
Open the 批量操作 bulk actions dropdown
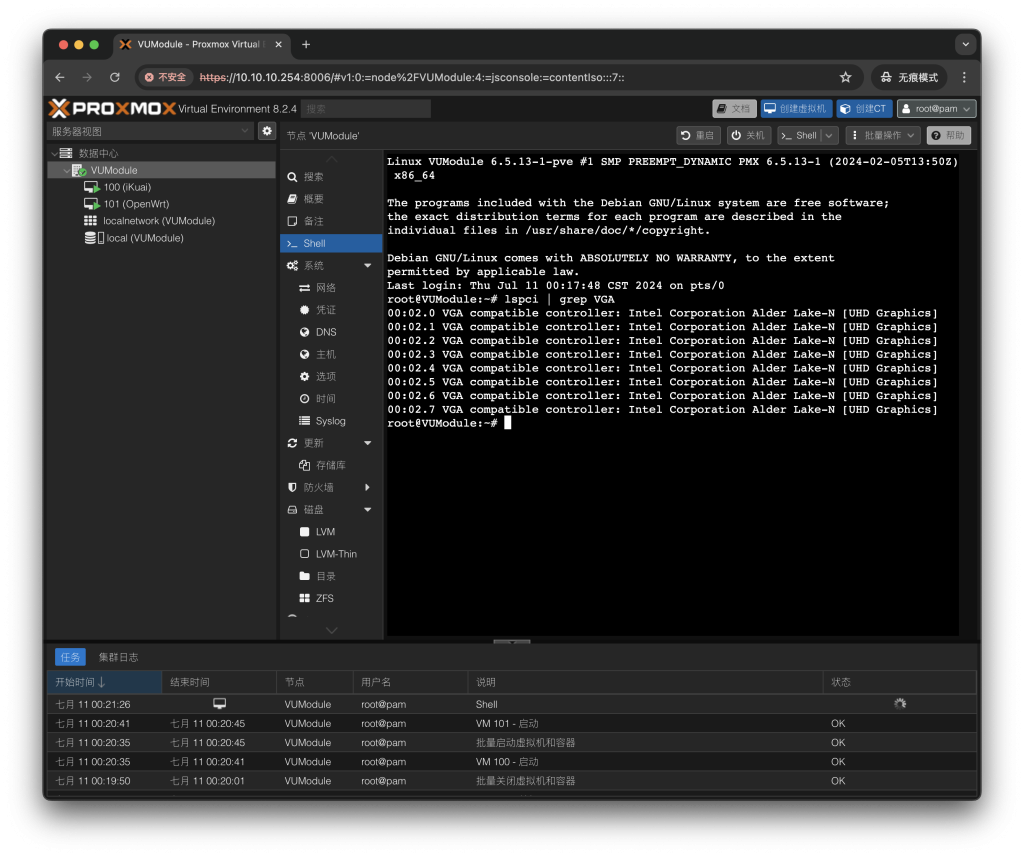(882, 135)
